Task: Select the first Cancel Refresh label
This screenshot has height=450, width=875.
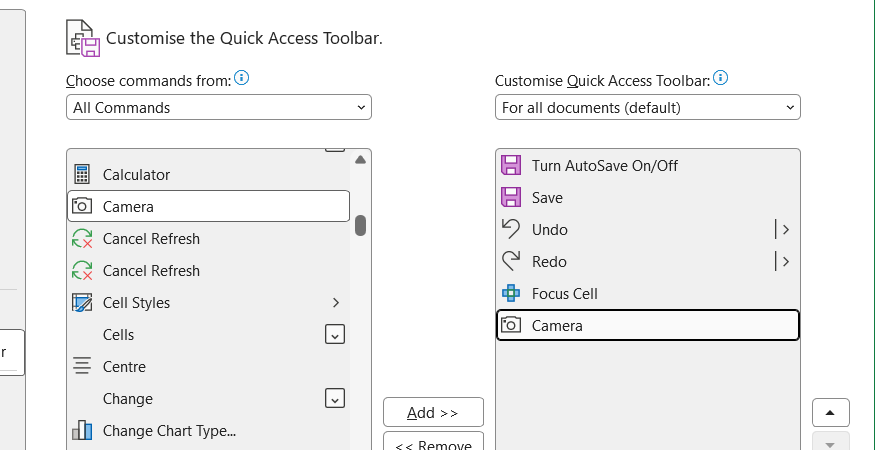Action: pyautogui.click(x=151, y=239)
